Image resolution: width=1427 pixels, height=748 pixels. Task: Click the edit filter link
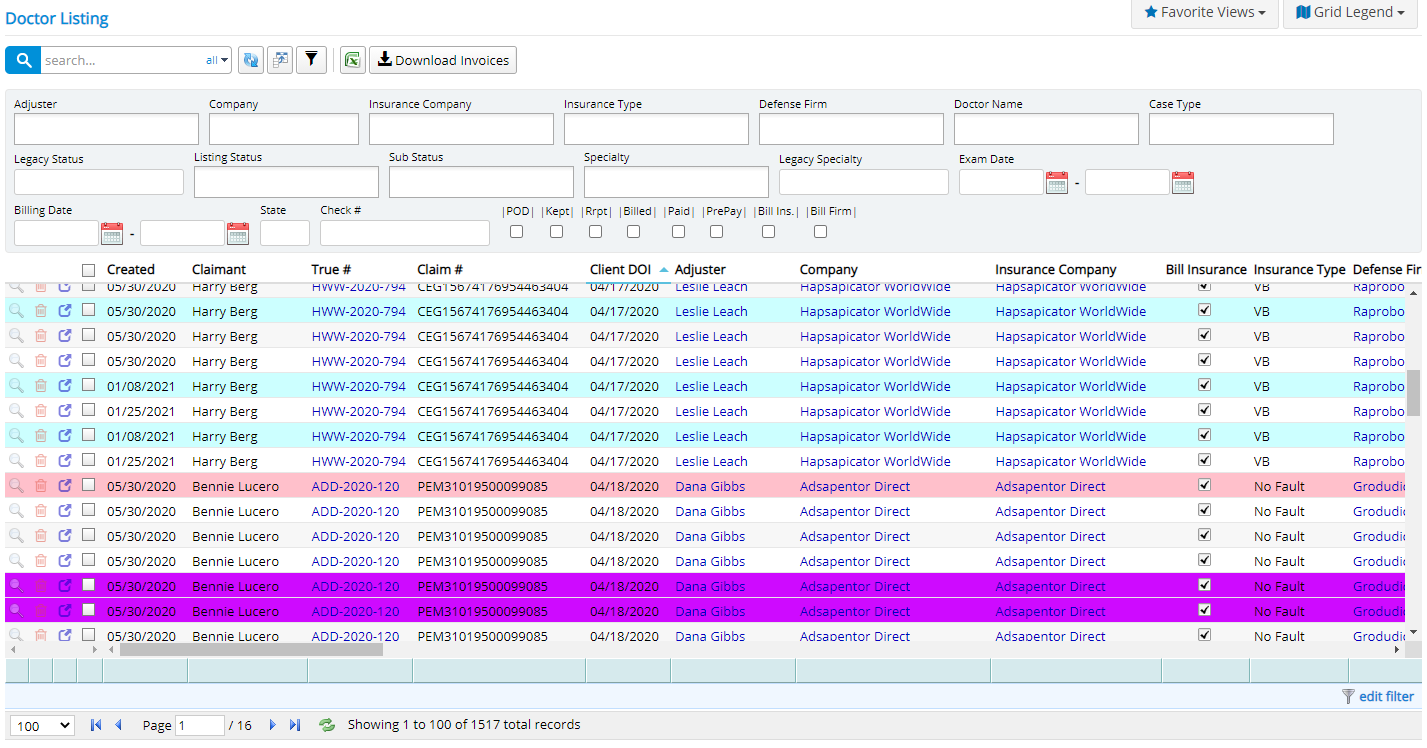click(1386, 696)
